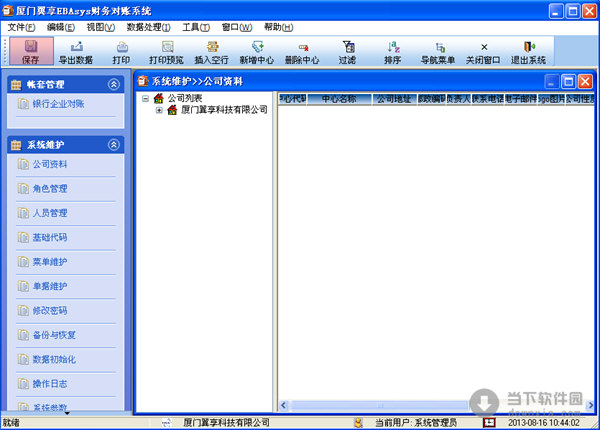Collapse the 系统维护 panel chevron

(x=116, y=145)
